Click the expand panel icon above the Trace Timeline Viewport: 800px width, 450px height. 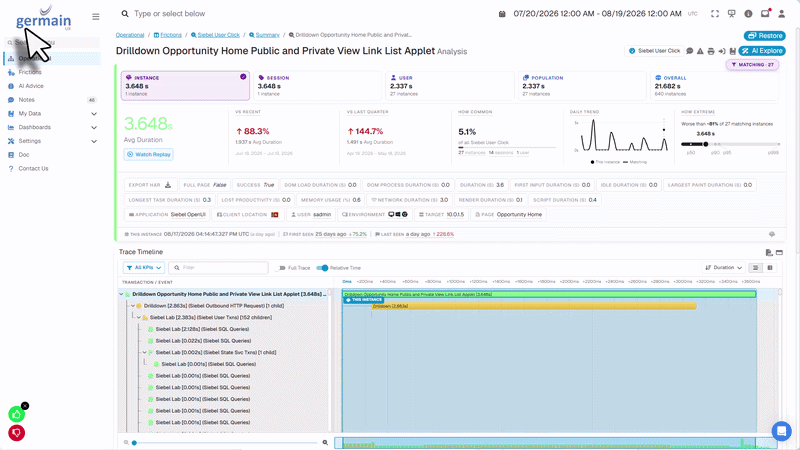(779, 252)
